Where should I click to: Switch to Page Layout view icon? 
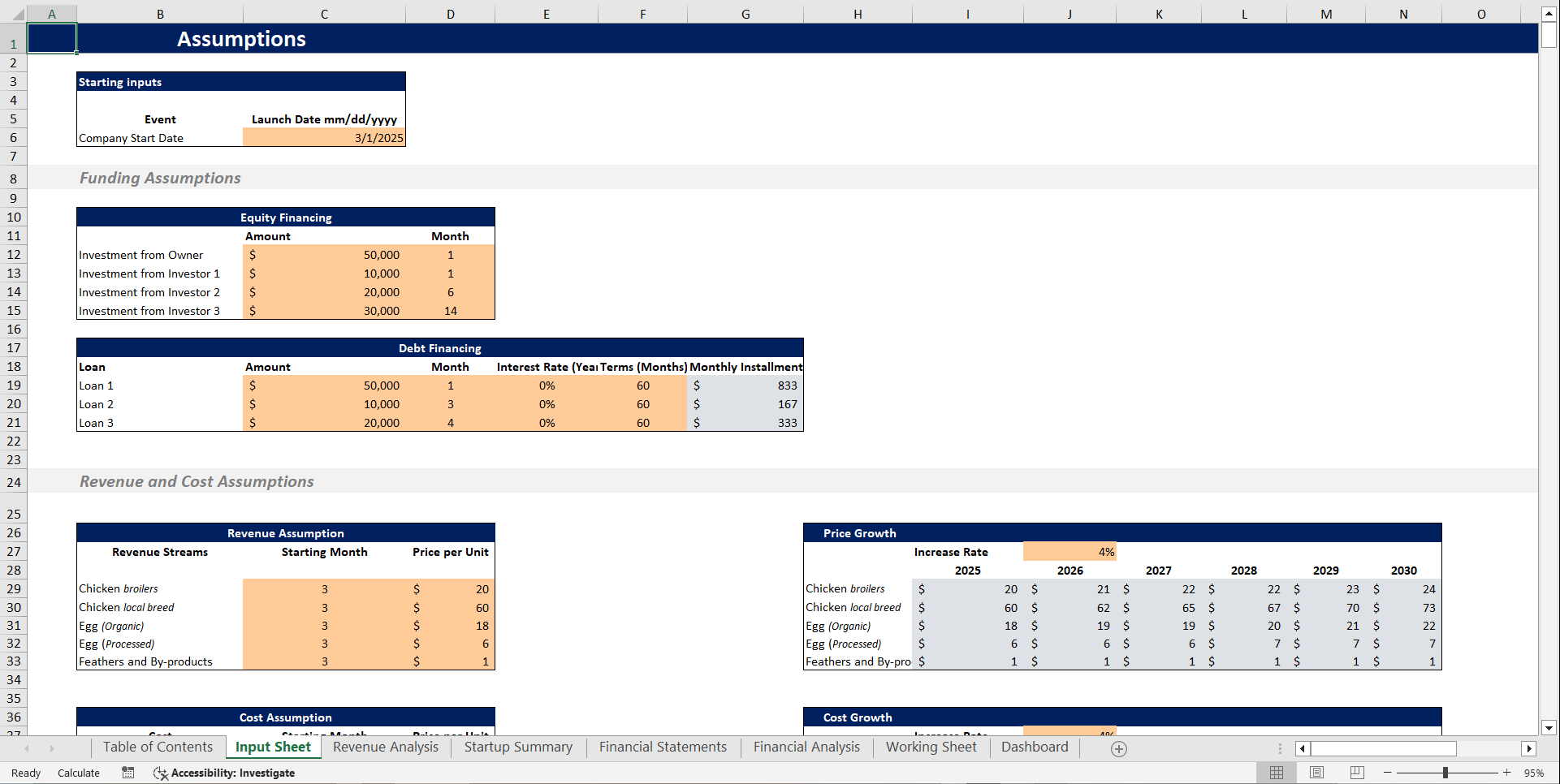(1316, 772)
